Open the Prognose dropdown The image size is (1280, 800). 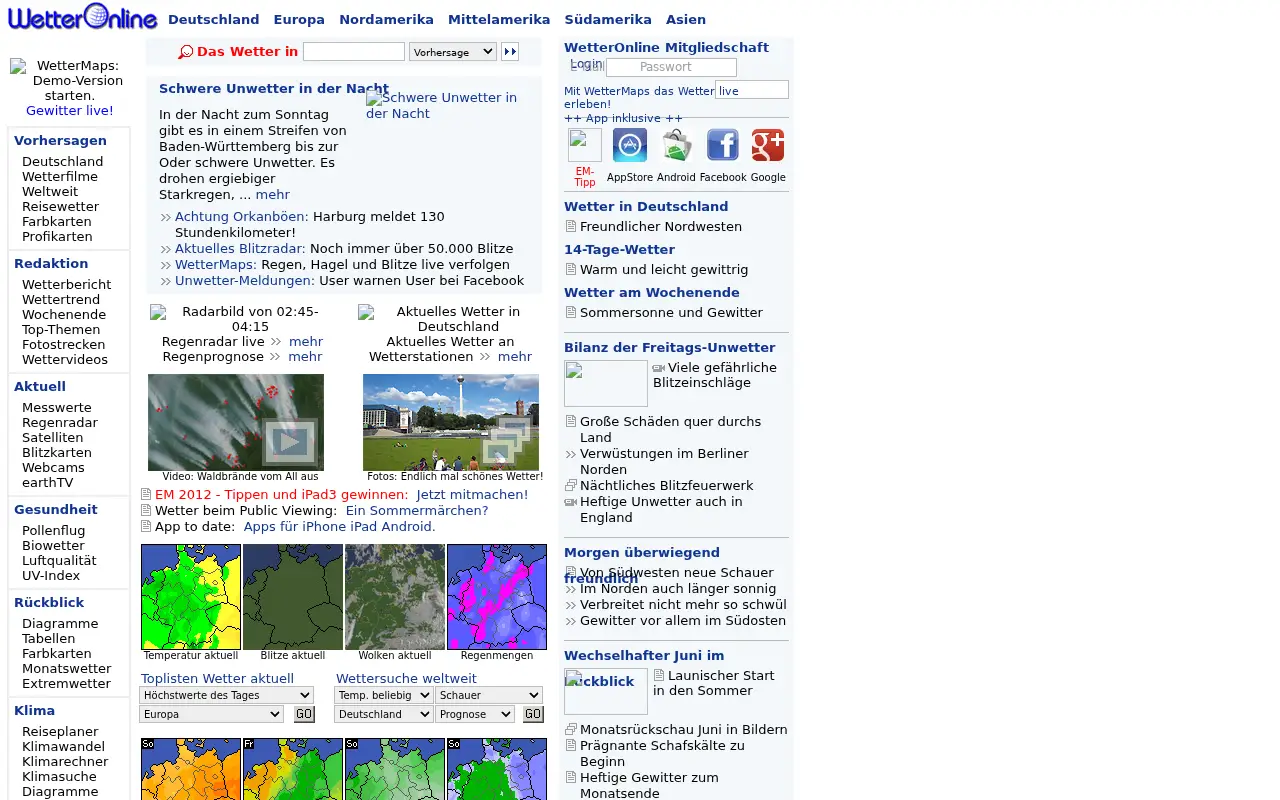tap(475, 714)
